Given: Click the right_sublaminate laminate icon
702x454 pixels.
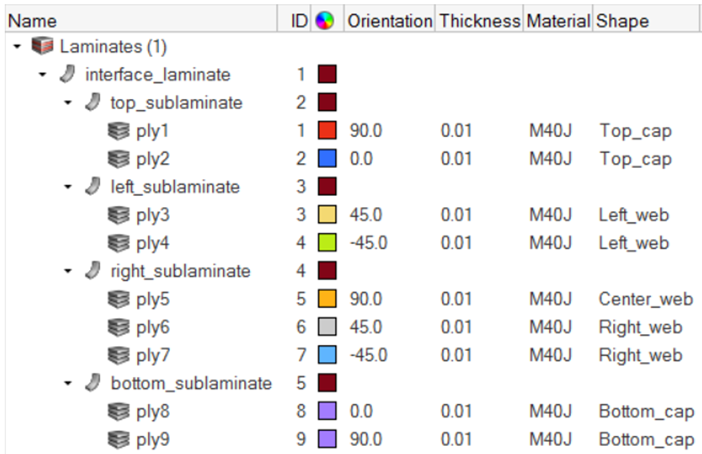Looking at the screenshot, I should pos(93,271).
